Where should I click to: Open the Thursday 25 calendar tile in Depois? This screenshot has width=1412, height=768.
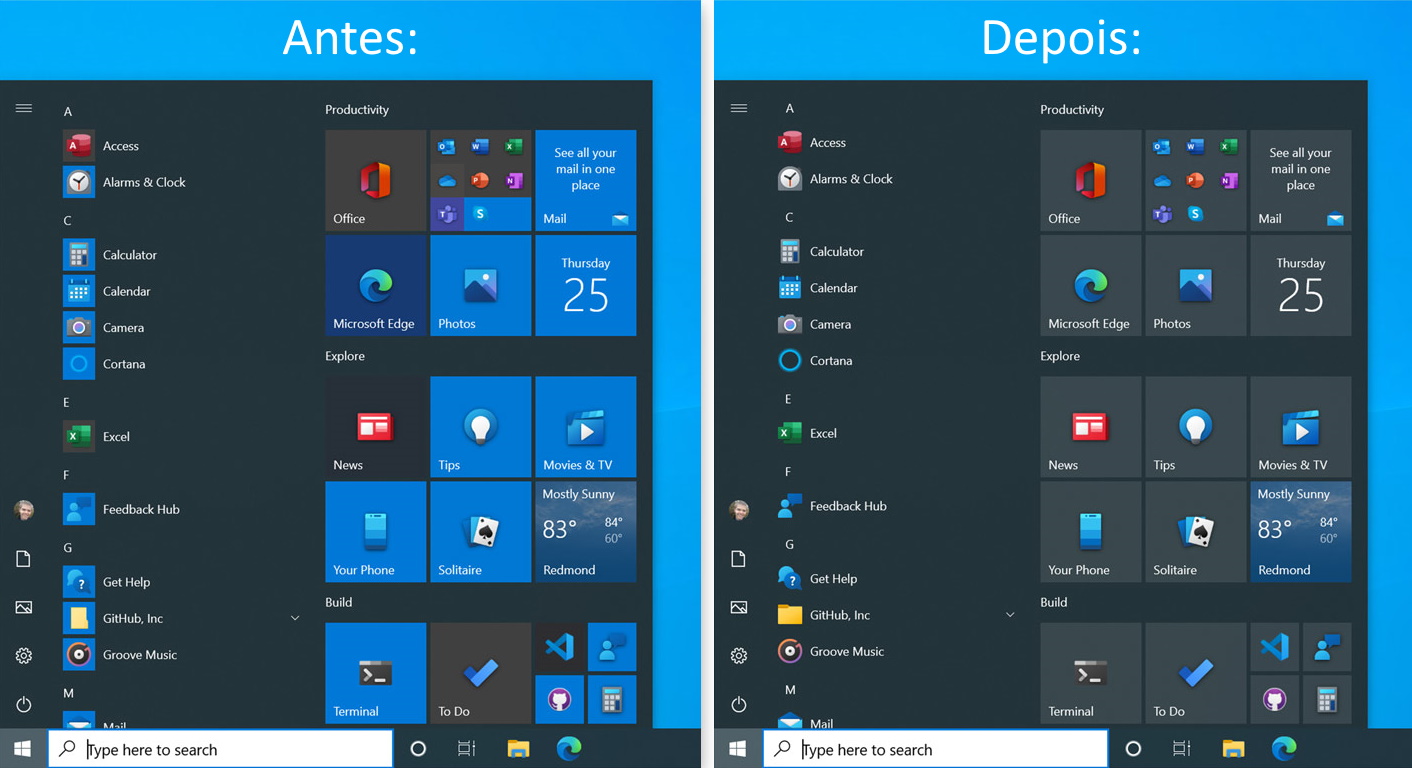pos(1301,286)
